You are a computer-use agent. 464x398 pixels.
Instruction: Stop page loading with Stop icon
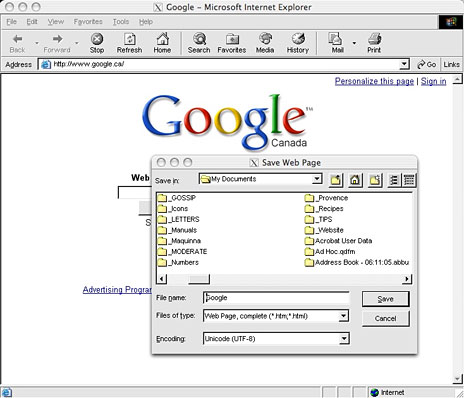pyautogui.click(x=97, y=43)
